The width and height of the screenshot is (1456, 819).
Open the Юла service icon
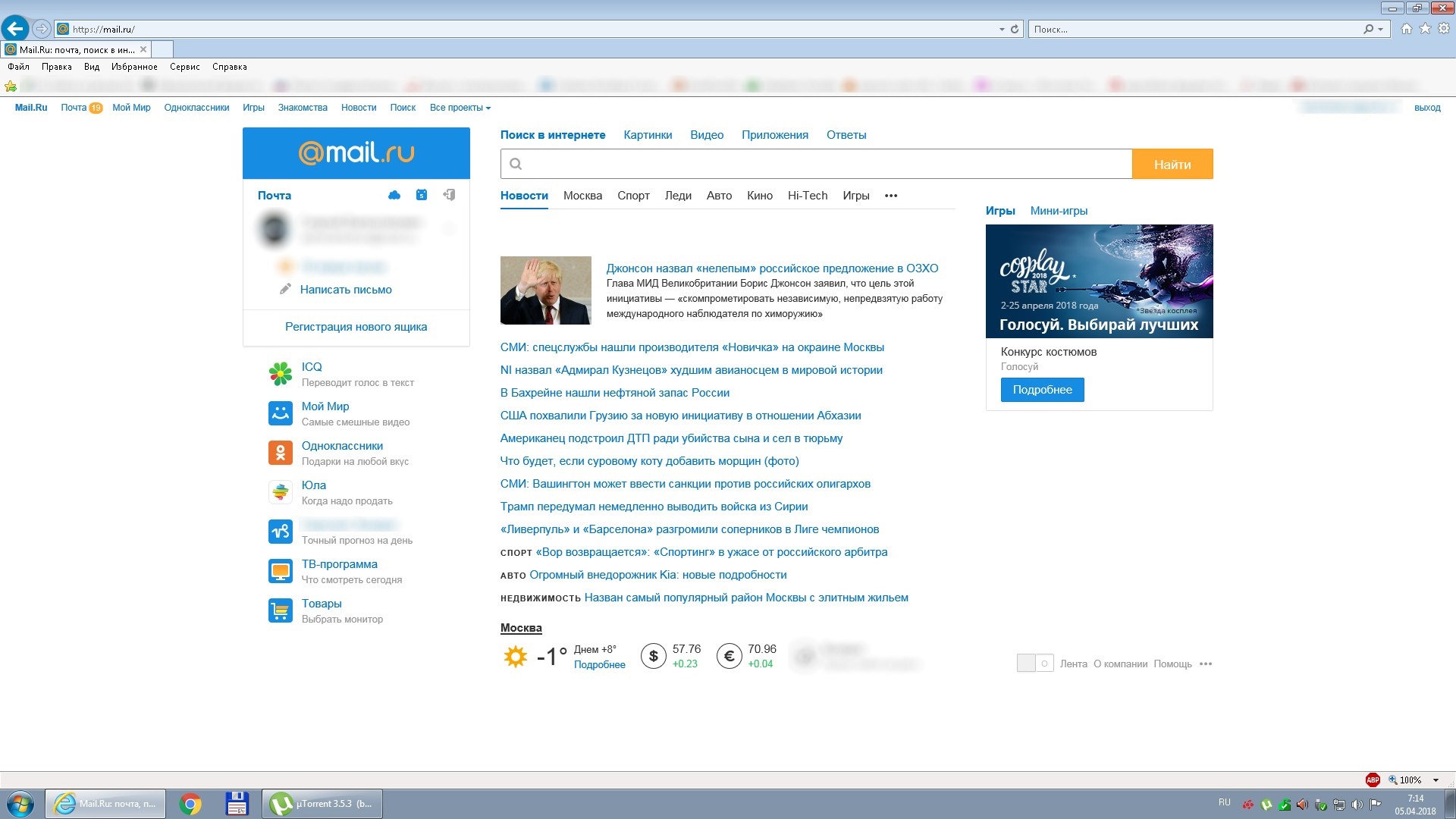(281, 492)
